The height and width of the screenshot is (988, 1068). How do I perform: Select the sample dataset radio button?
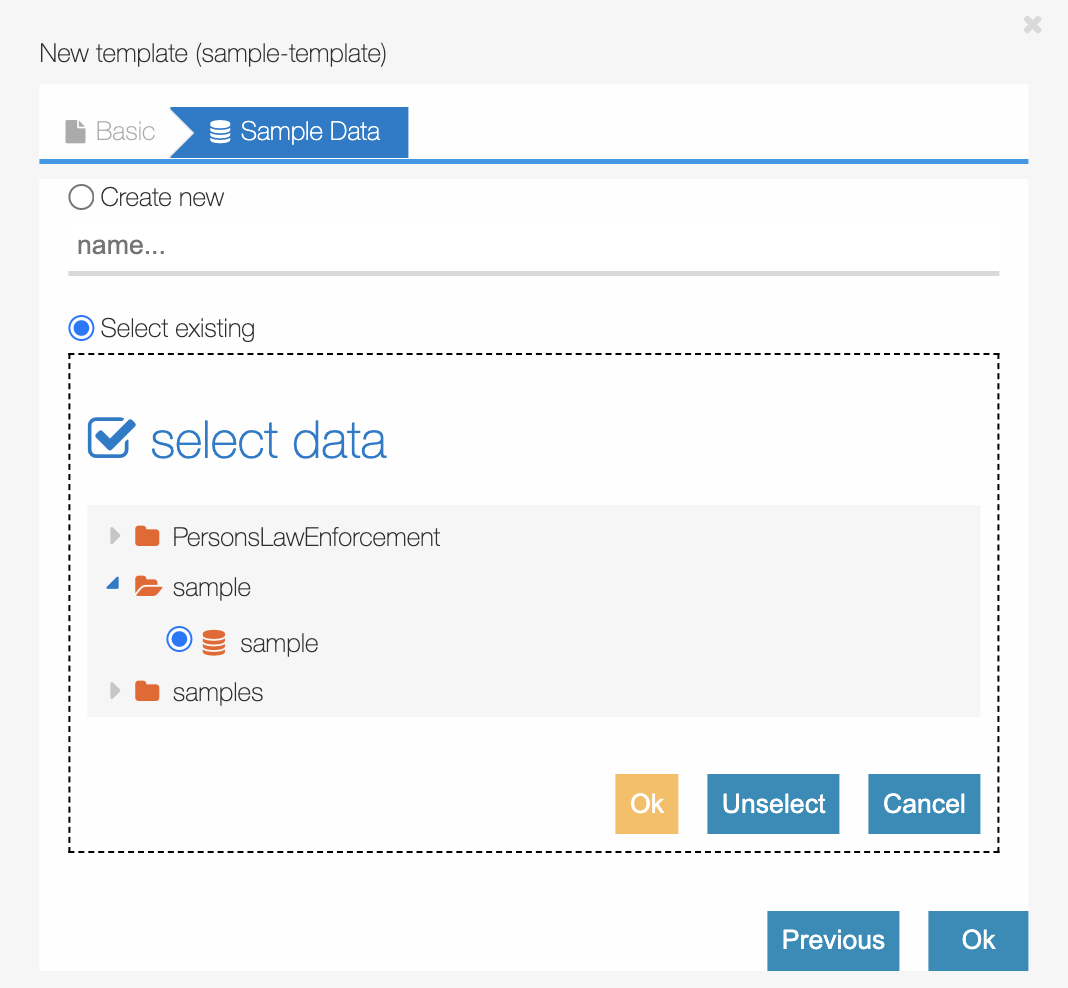[x=179, y=640]
